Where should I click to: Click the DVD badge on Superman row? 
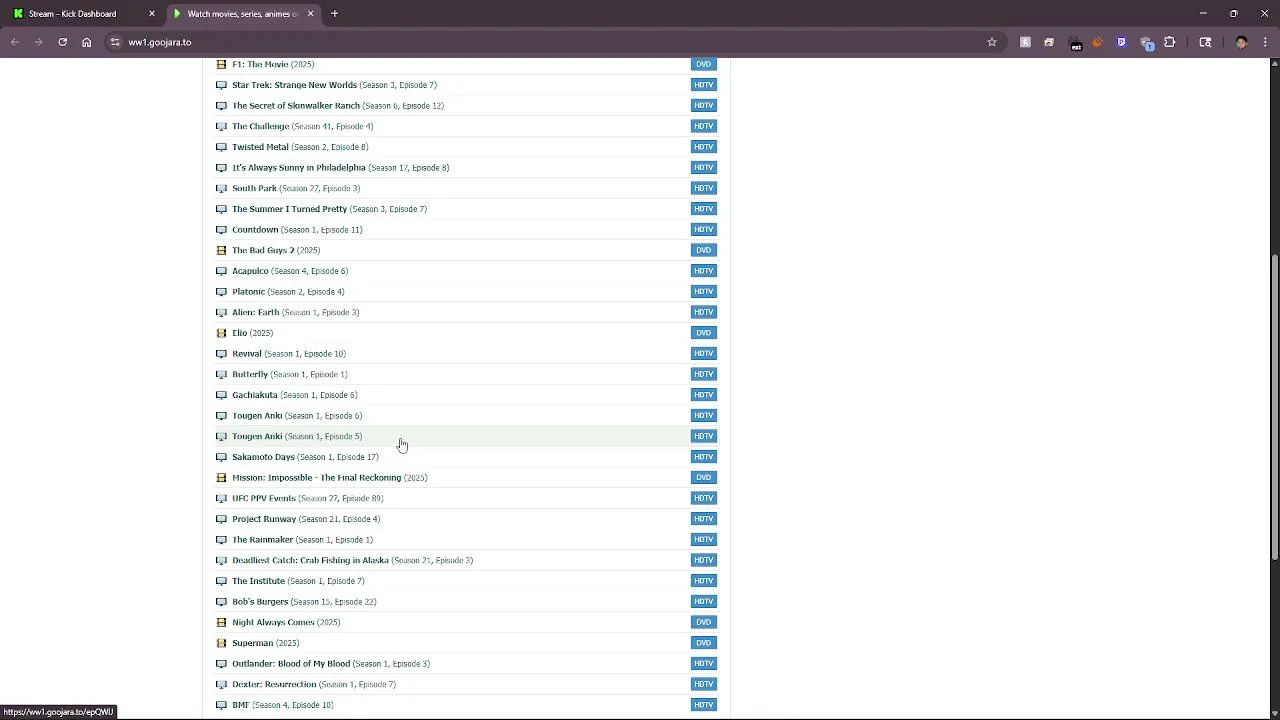pos(703,643)
